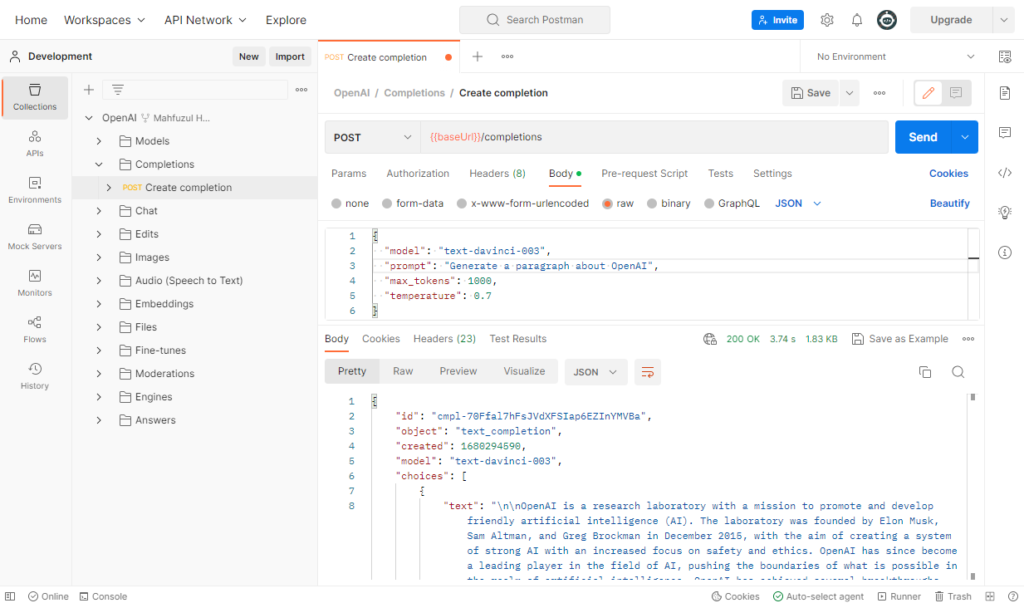Open the Flows sidebar section
Image resolution: width=1024 pixels, height=603 pixels.
coord(34,328)
